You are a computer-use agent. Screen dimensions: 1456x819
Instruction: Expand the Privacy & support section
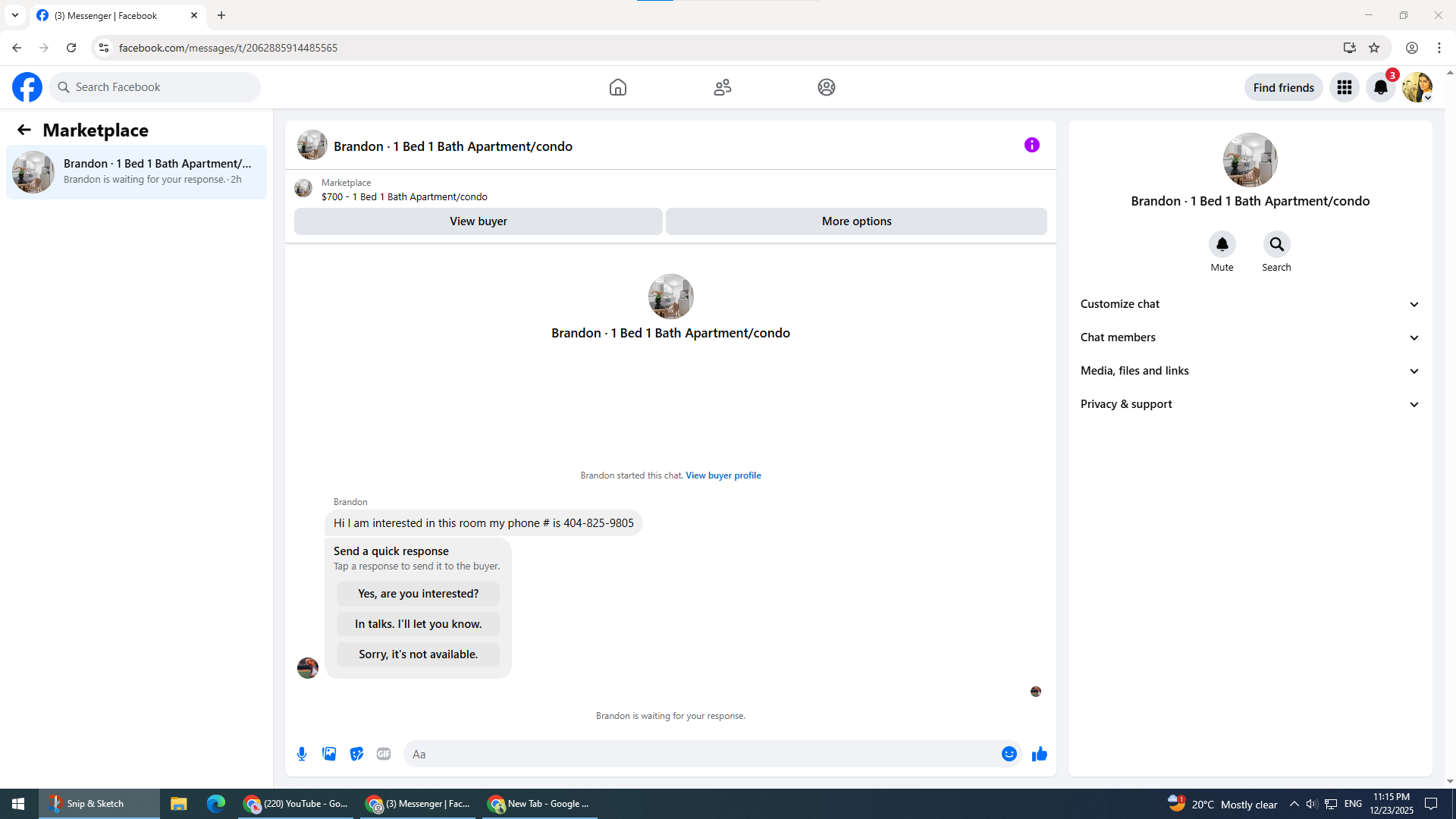1250,404
